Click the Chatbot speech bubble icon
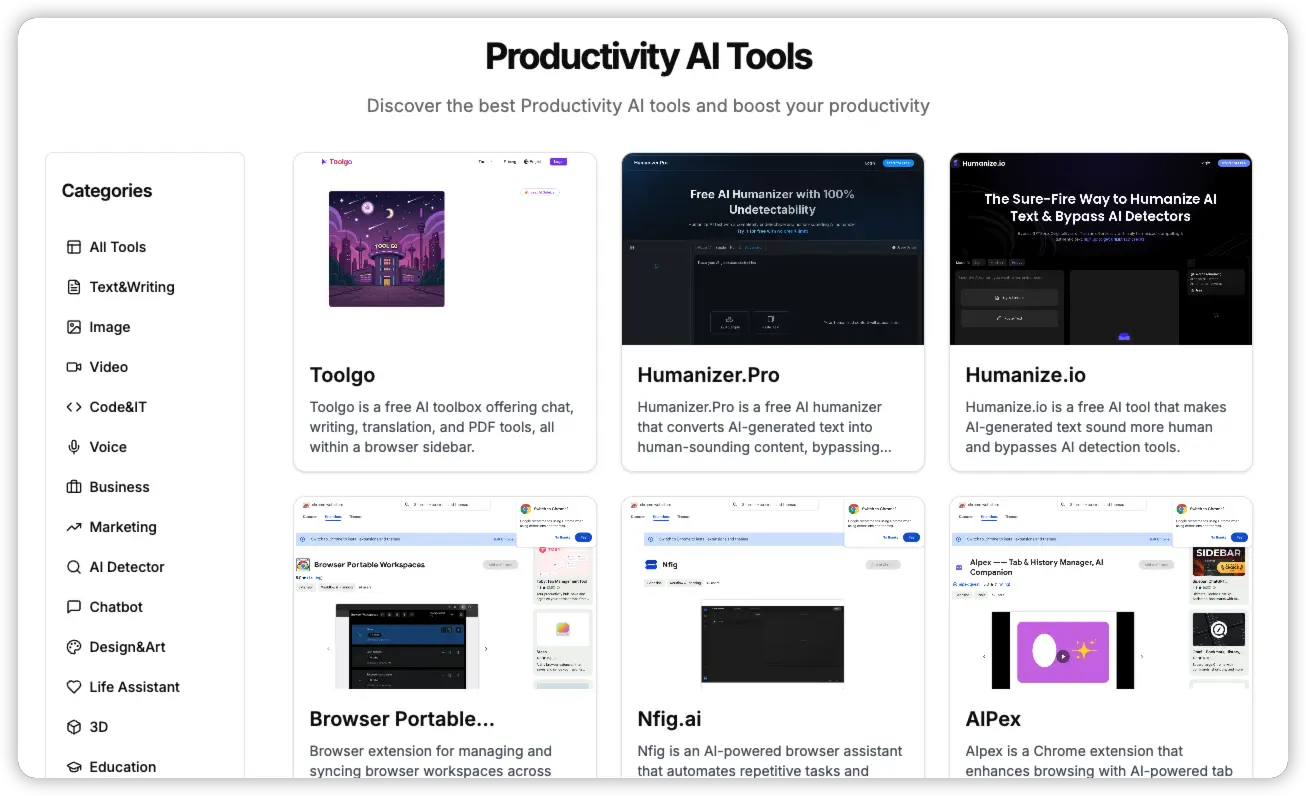Viewport: 1306px width, 796px height. click(74, 607)
